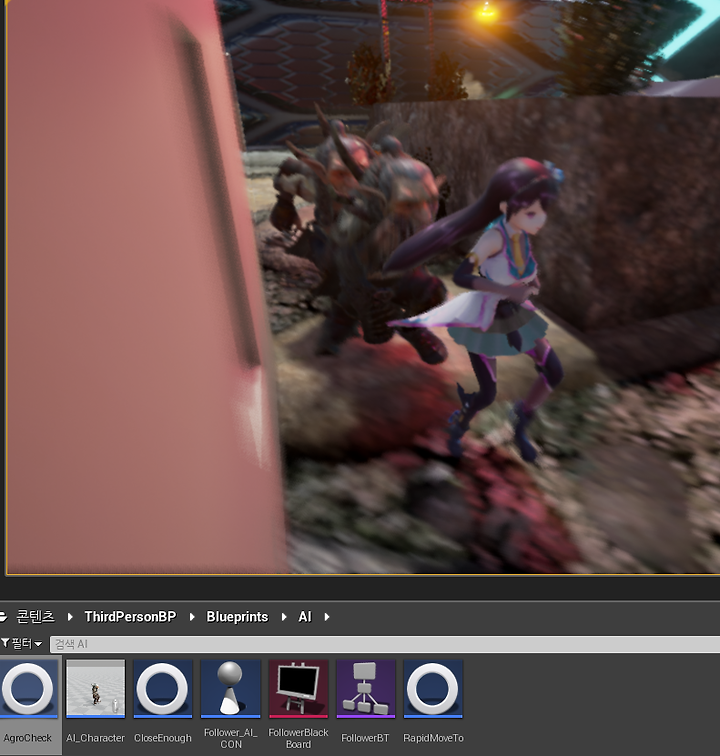Image resolution: width=720 pixels, height=756 pixels.
Task: Open the FollowerBT behavior tree asset
Action: 366,688
